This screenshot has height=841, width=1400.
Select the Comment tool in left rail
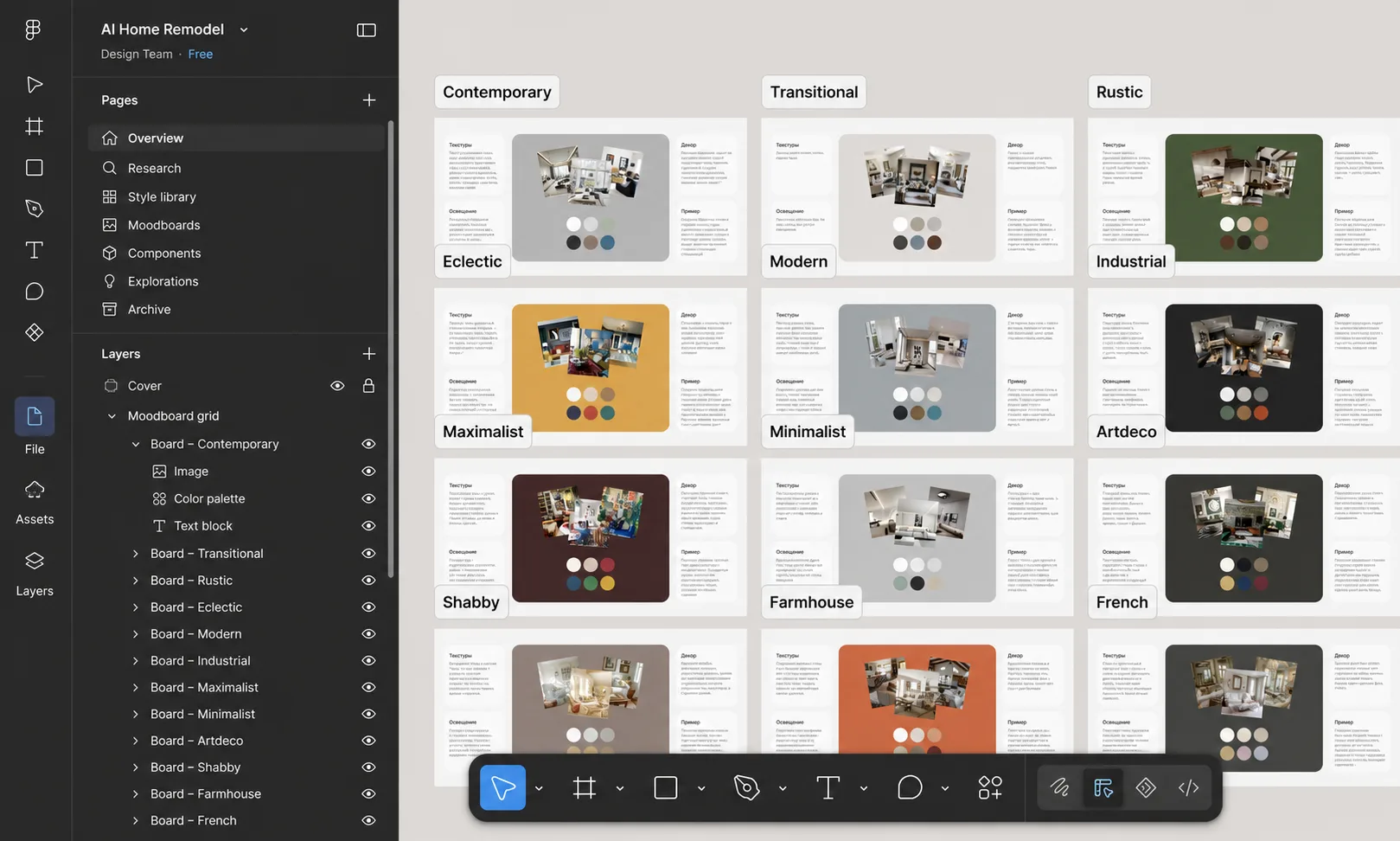click(34, 292)
